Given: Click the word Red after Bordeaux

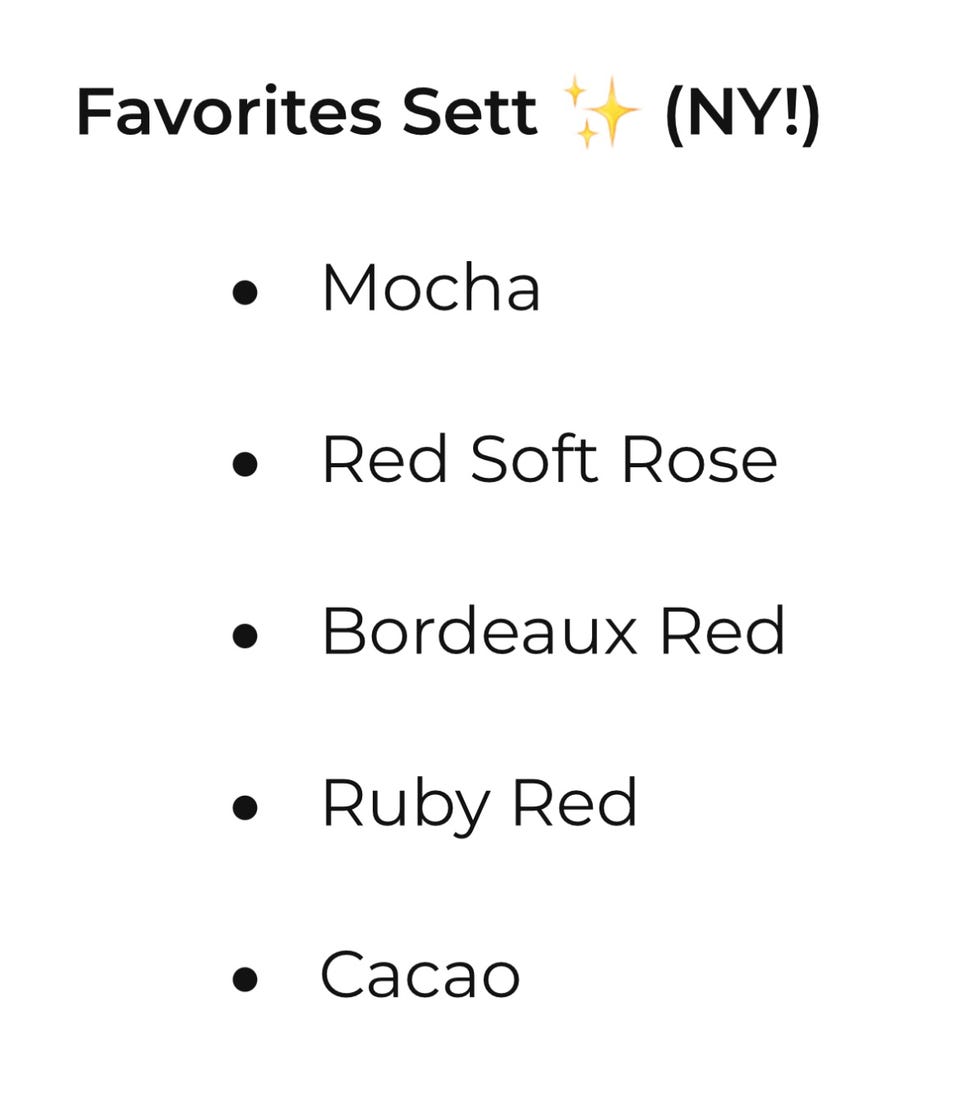Looking at the screenshot, I should click(x=723, y=632).
